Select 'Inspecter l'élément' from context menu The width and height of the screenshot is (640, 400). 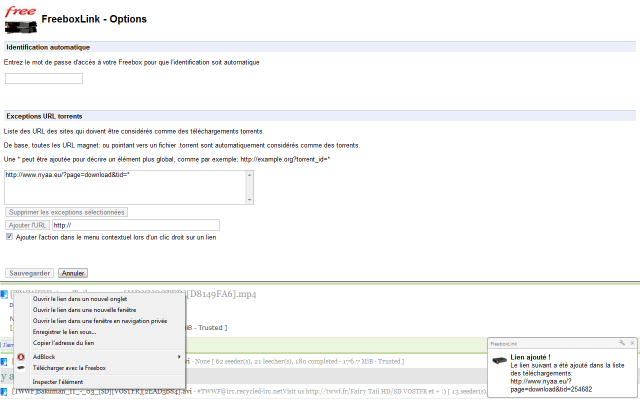58,381
